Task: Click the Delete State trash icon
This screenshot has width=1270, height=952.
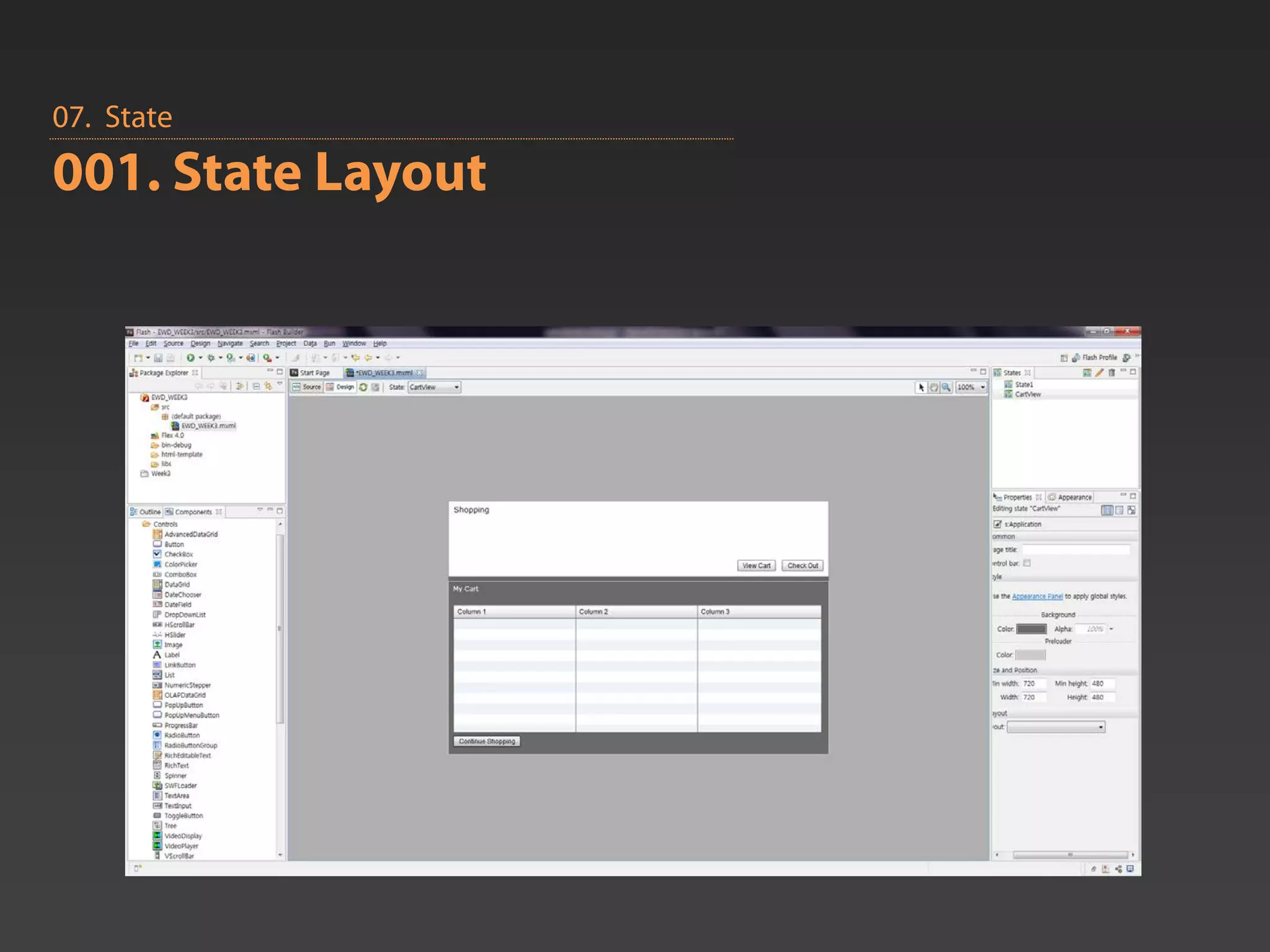Action: click(x=1112, y=372)
